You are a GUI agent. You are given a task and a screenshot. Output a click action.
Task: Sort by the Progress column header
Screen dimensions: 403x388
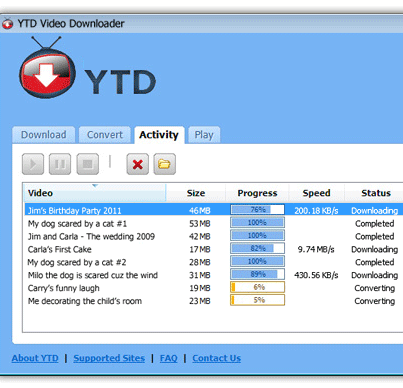click(x=257, y=193)
